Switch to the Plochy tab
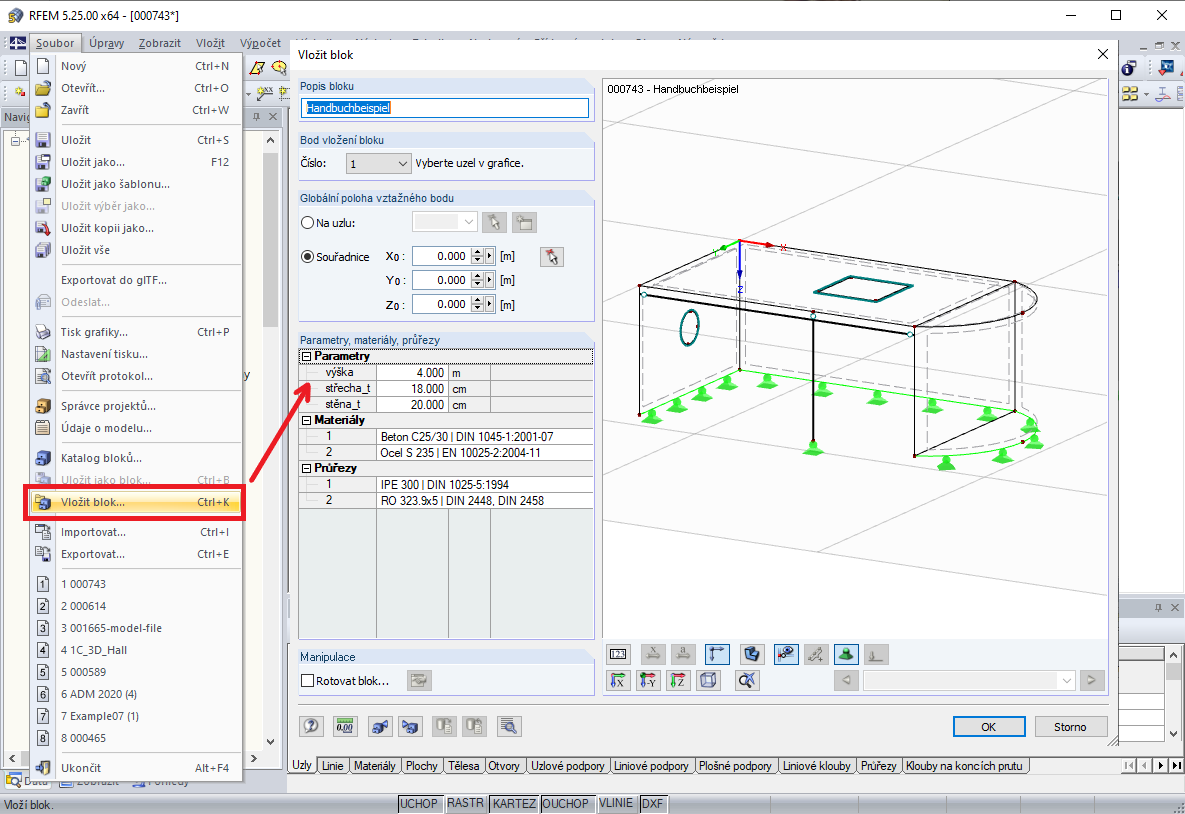The image size is (1185, 814). pyautogui.click(x=421, y=765)
